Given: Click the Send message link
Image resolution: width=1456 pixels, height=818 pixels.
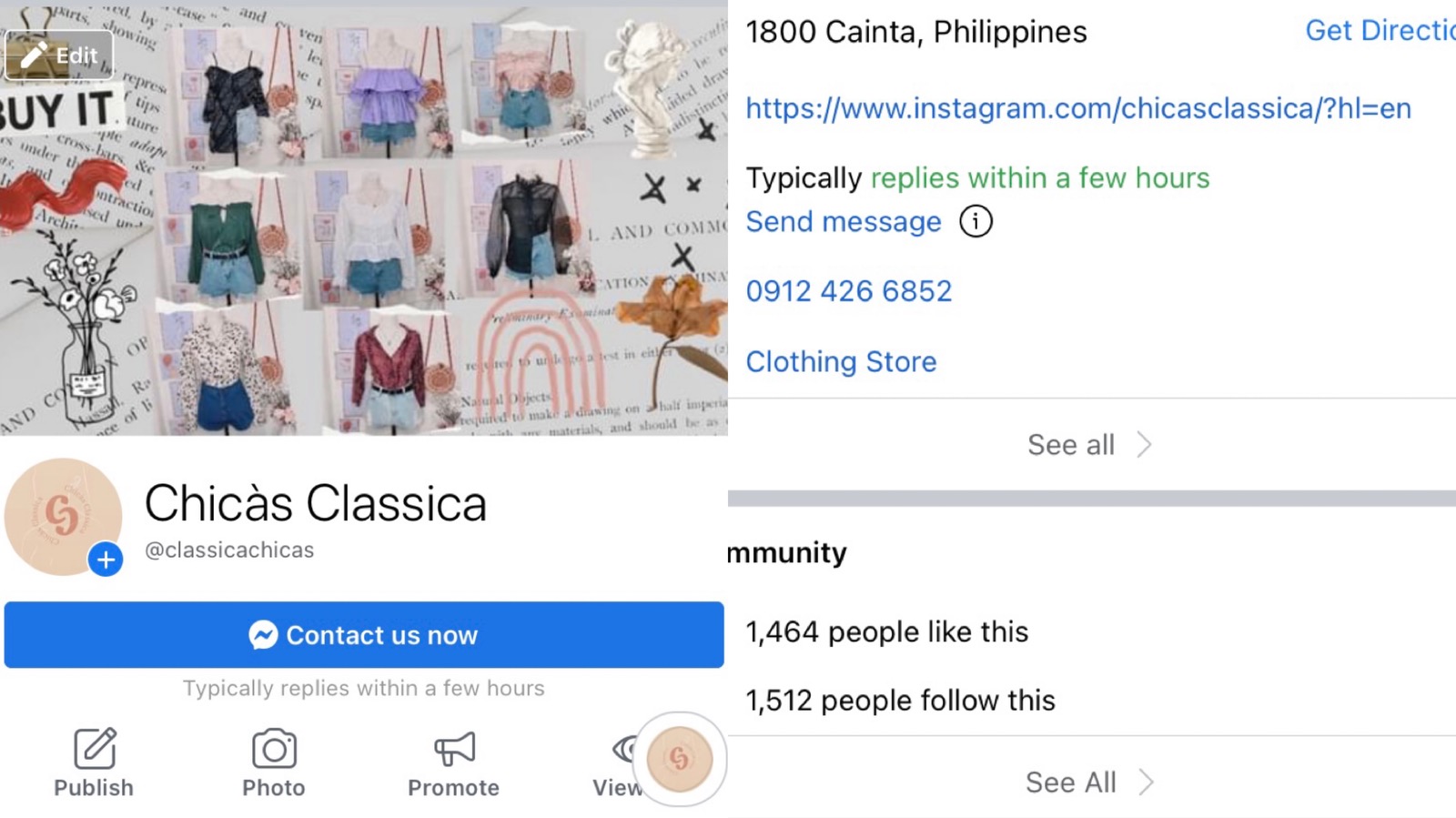Looking at the screenshot, I should (x=844, y=221).
